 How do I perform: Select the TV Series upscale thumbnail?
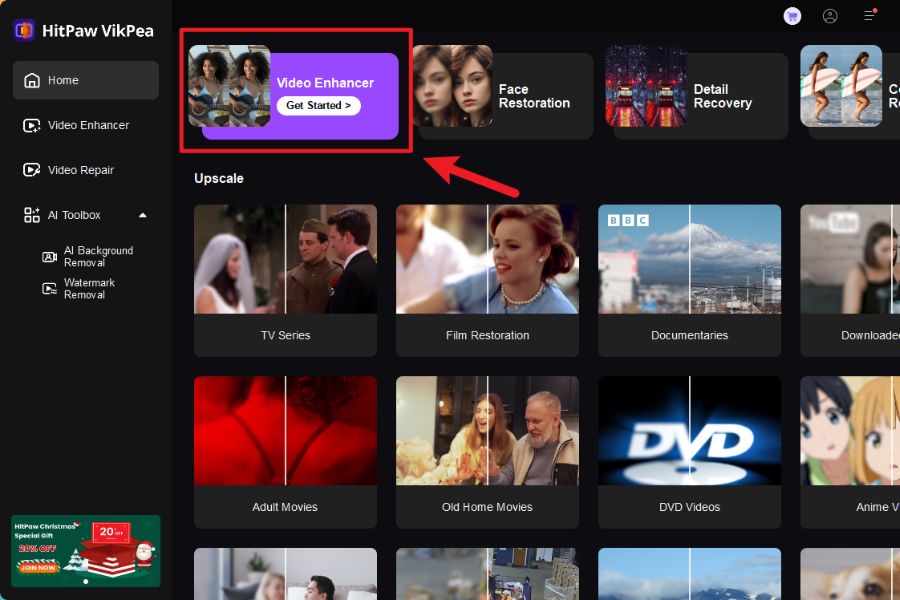tap(285, 280)
